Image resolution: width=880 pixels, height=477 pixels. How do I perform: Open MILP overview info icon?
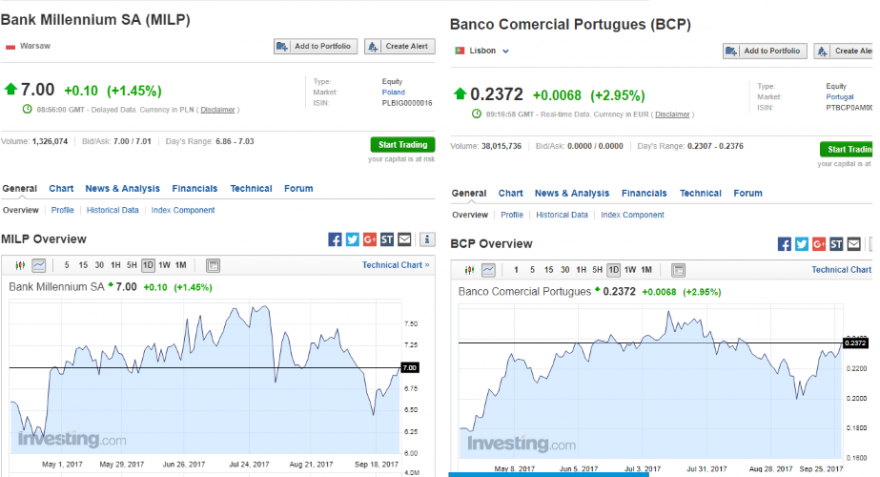pyautogui.click(x=427, y=240)
